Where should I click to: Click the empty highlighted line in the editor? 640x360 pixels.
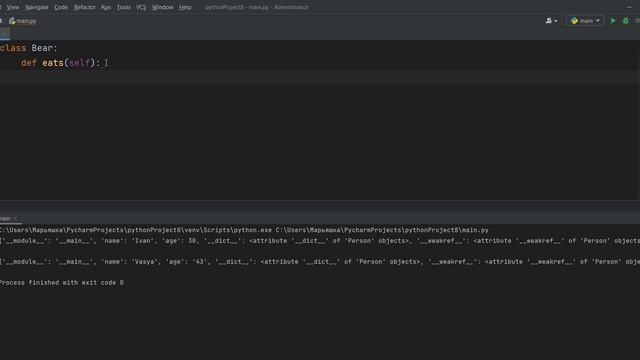318,78
